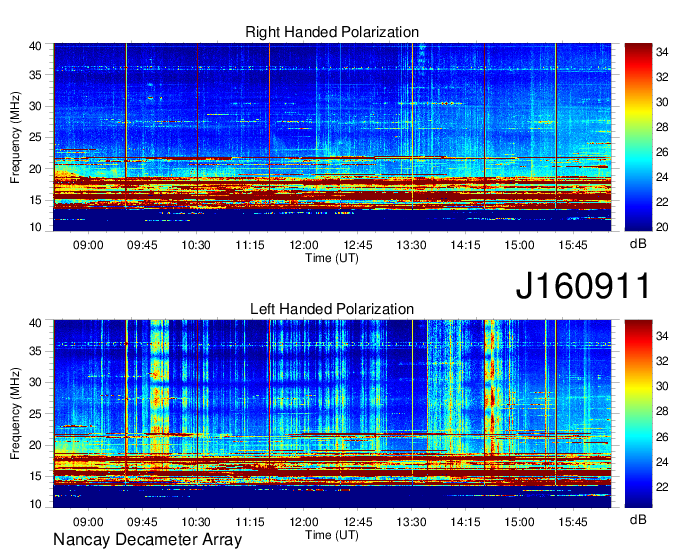Click the bottom plot's "Frequency (MHz)" axis label
The height and width of the screenshot is (552, 680).
[x=15, y=414]
